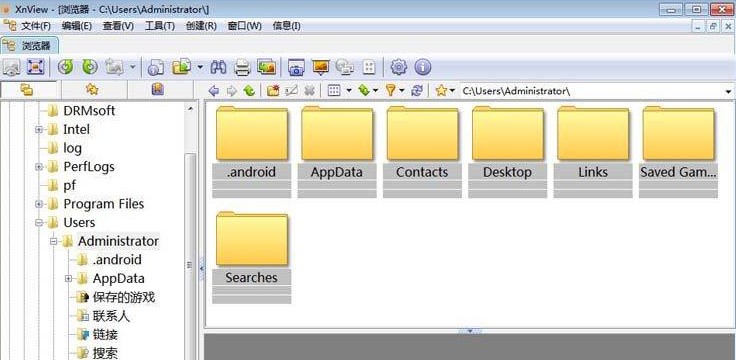Click the blue info About icon
736x360 pixels.
(x=422, y=67)
